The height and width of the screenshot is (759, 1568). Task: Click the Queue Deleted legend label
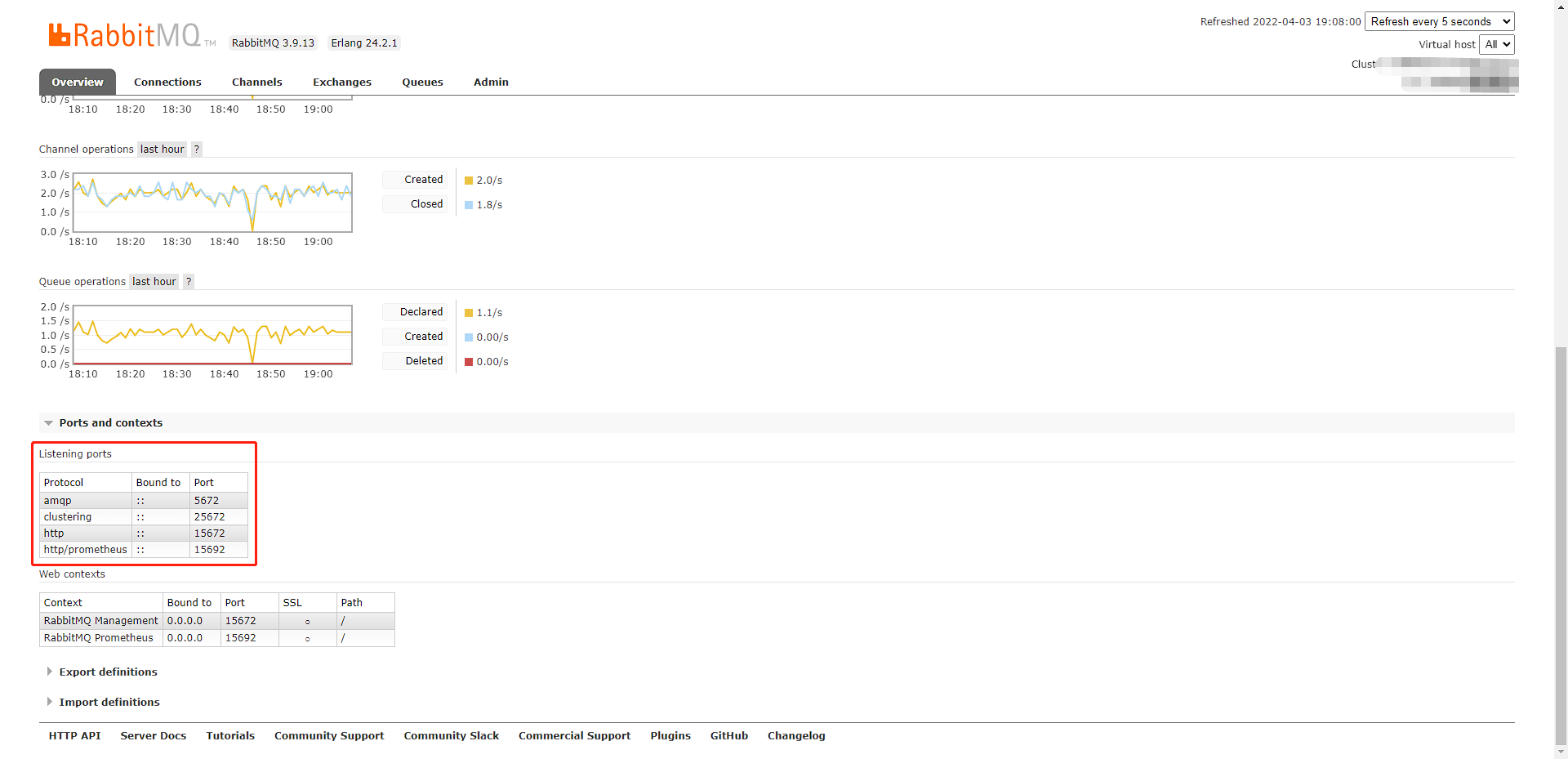tap(415, 361)
